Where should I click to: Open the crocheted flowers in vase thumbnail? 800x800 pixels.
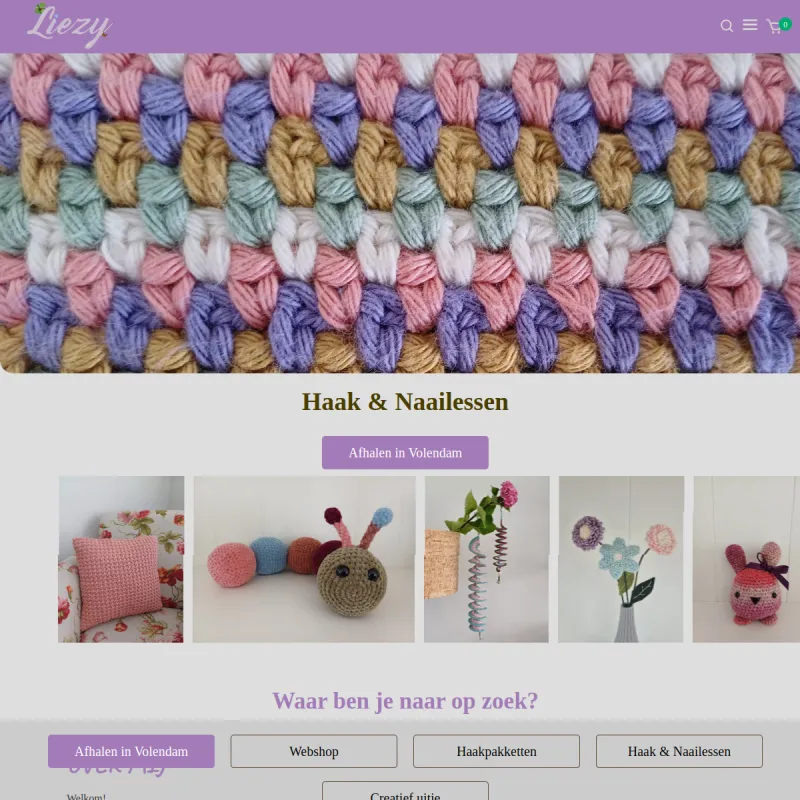coord(621,559)
